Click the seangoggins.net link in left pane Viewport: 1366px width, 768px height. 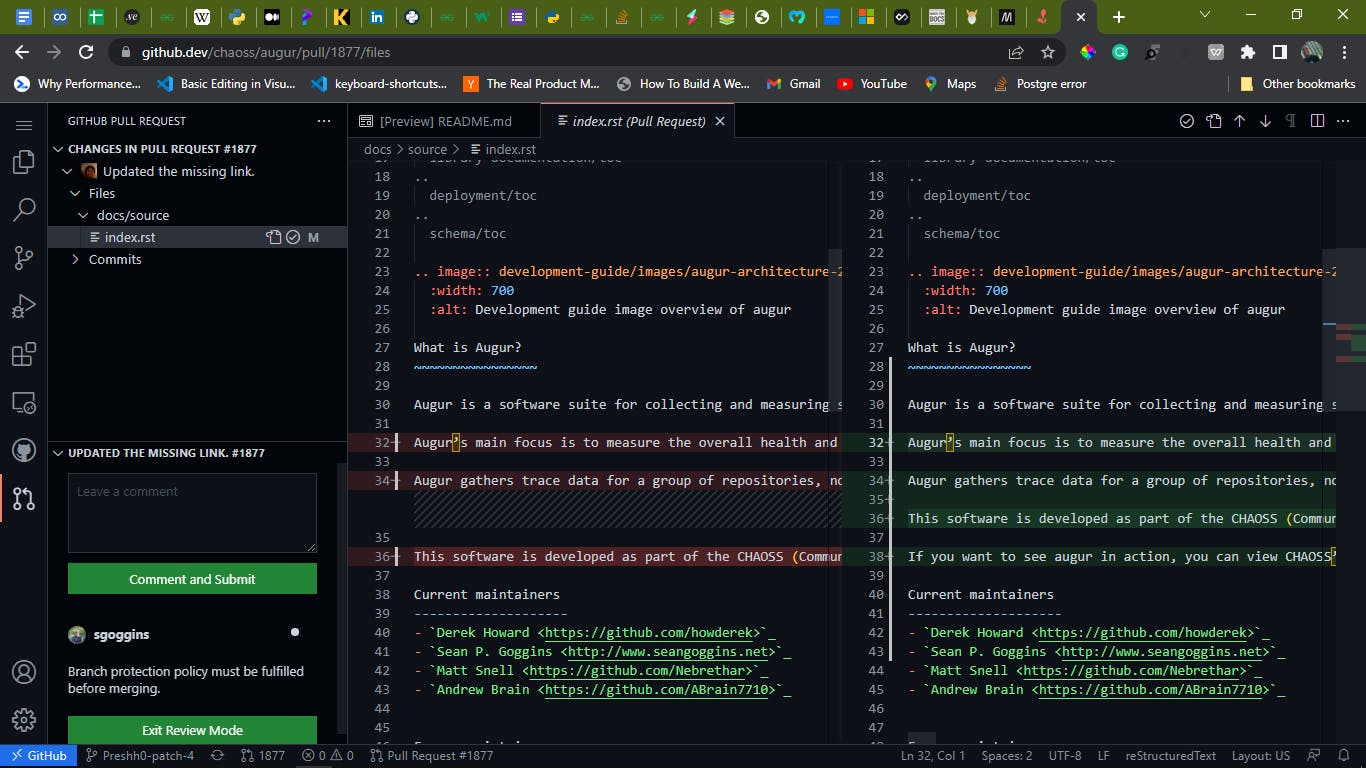(x=670, y=652)
